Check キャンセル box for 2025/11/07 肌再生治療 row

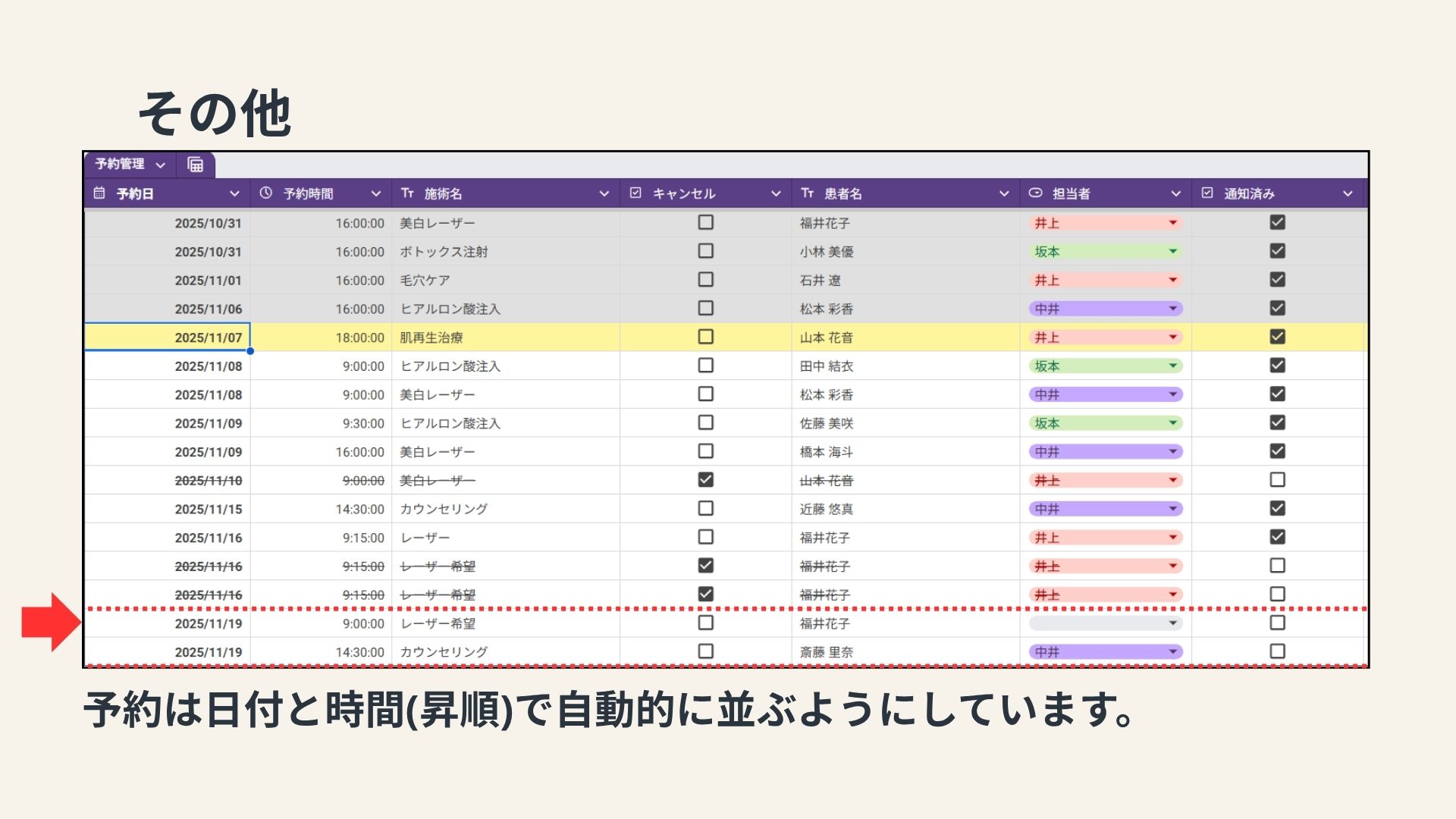[705, 337]
